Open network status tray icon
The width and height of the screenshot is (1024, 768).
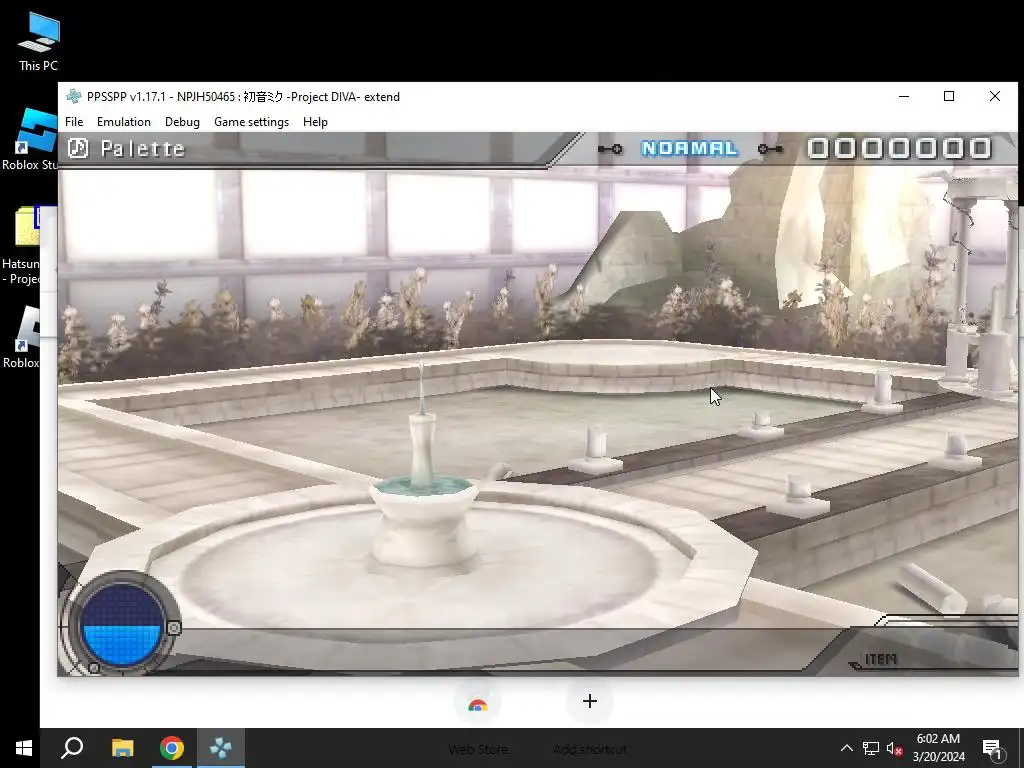pos(871,748)
